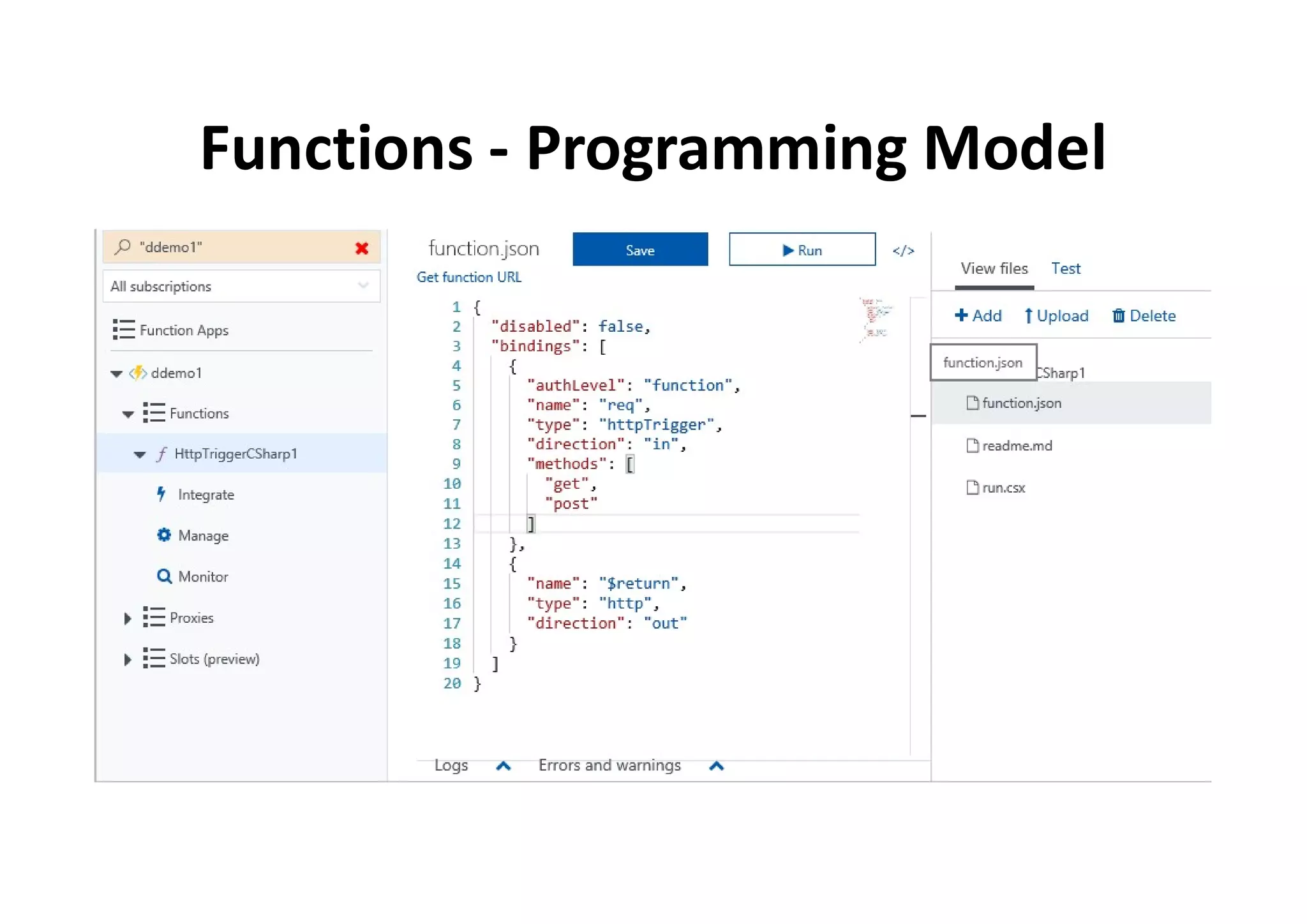Collapse the HttpTriggerCSharp1 function node
The height and width of the screenshot is (924, 1307).
click(x=140, y=454)
